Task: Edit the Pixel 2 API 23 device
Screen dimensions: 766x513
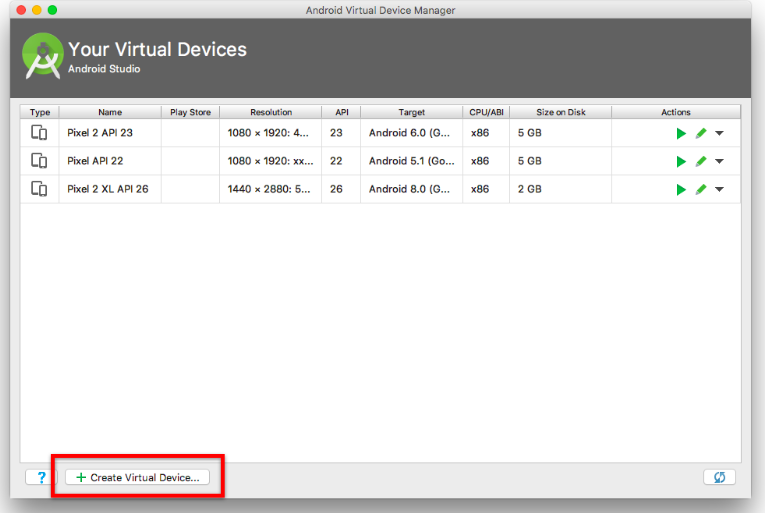Action: (701, 133)
